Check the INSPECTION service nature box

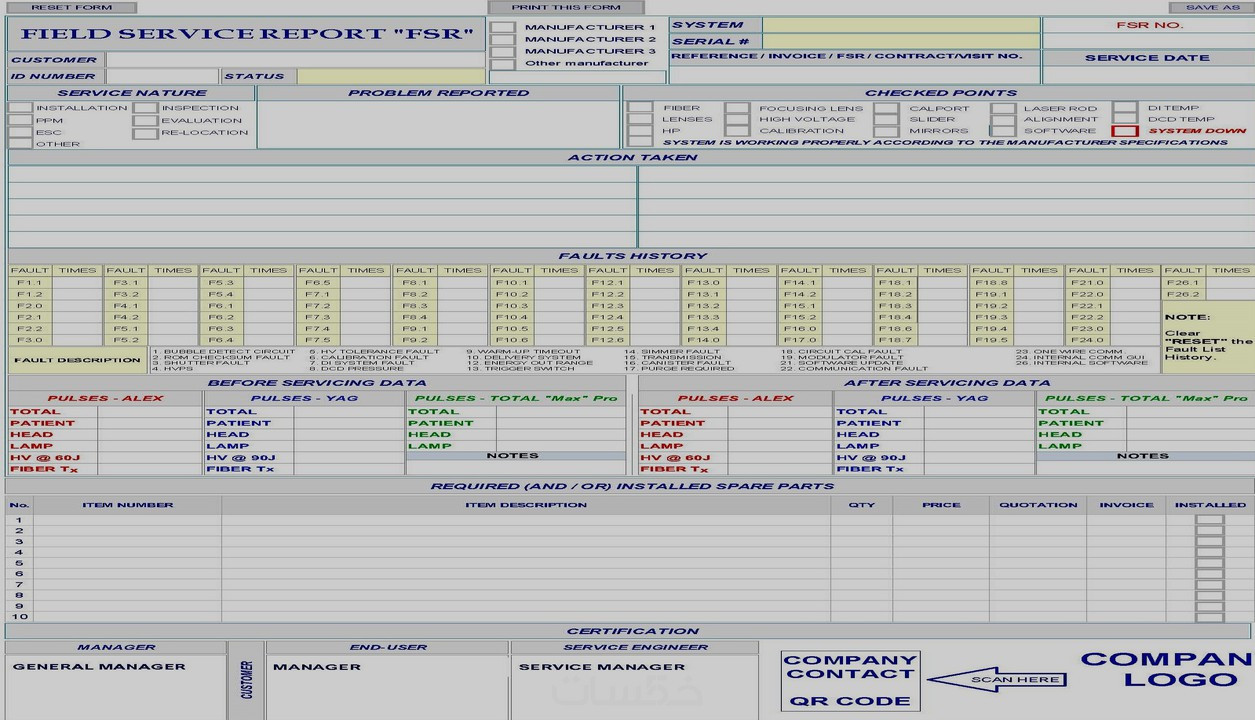point(146,108)
